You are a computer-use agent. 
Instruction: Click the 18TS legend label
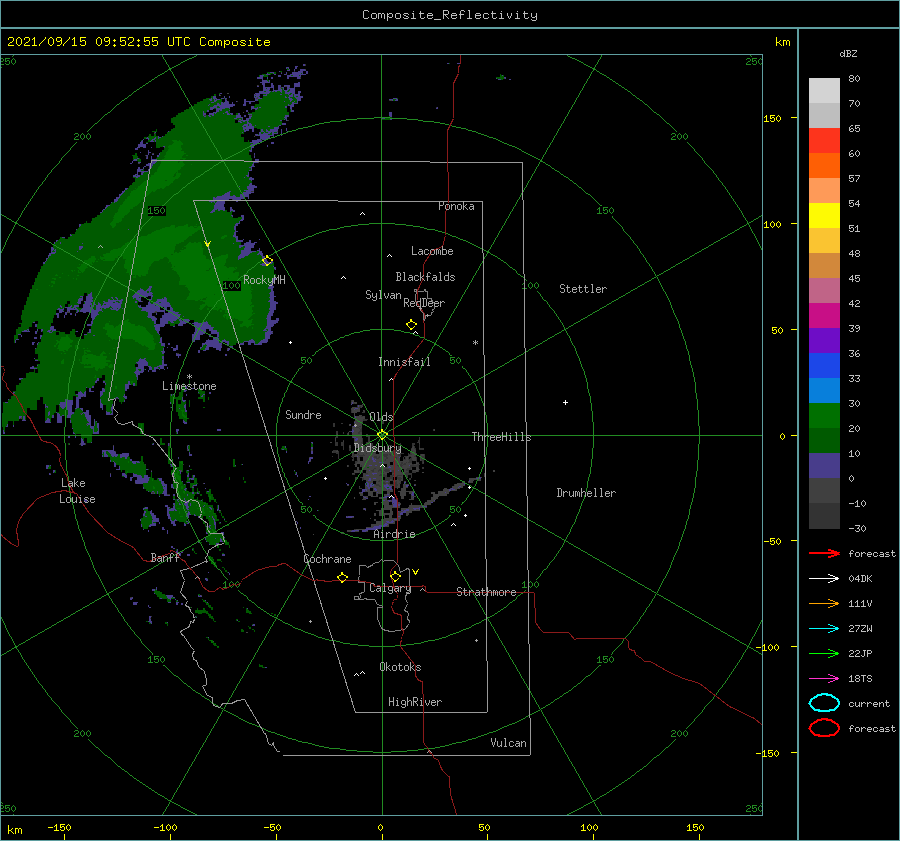click(x=860, y=679)
